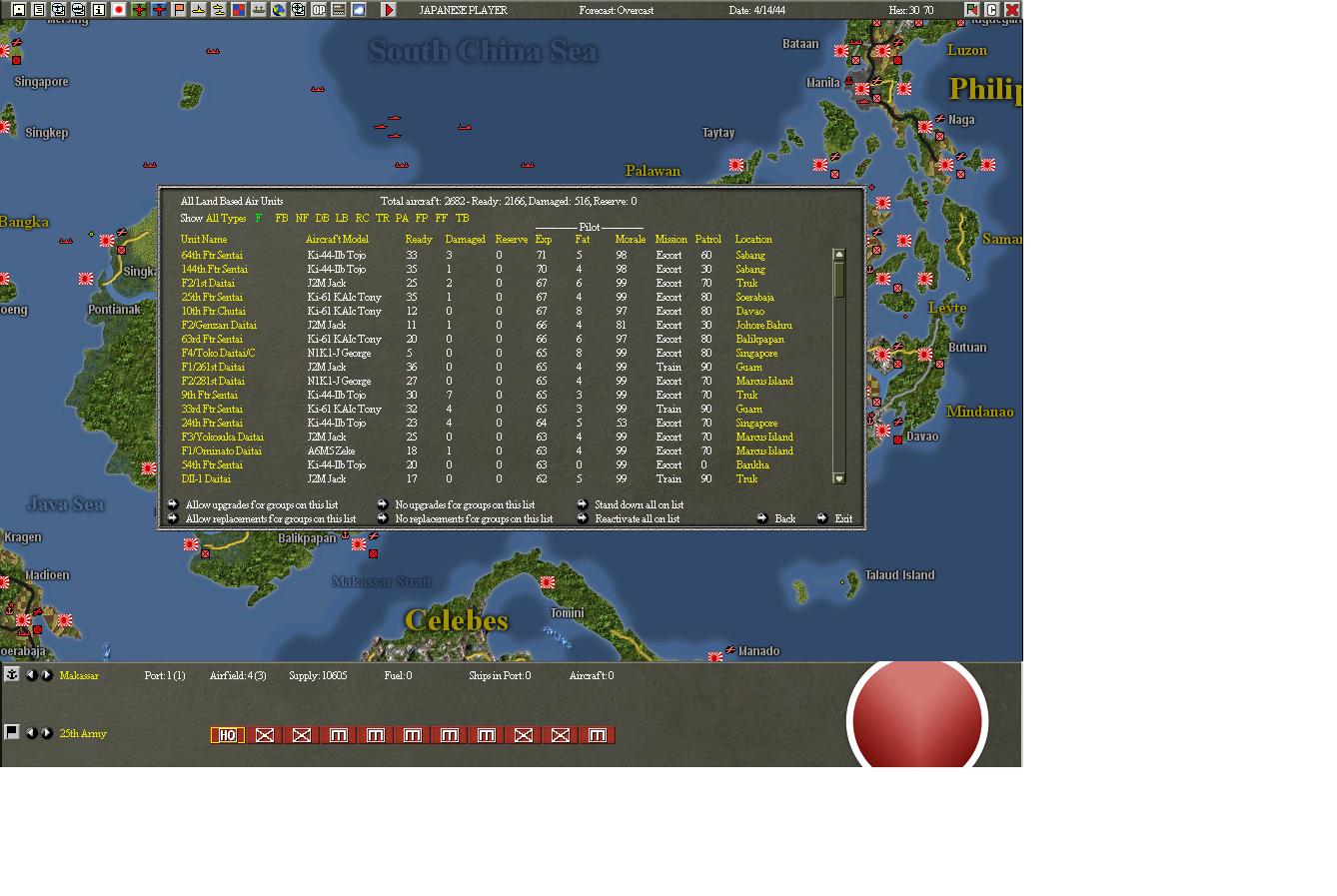Open the keyboard-like toolbar icon

pyautogui.click(x=338, y=10)
